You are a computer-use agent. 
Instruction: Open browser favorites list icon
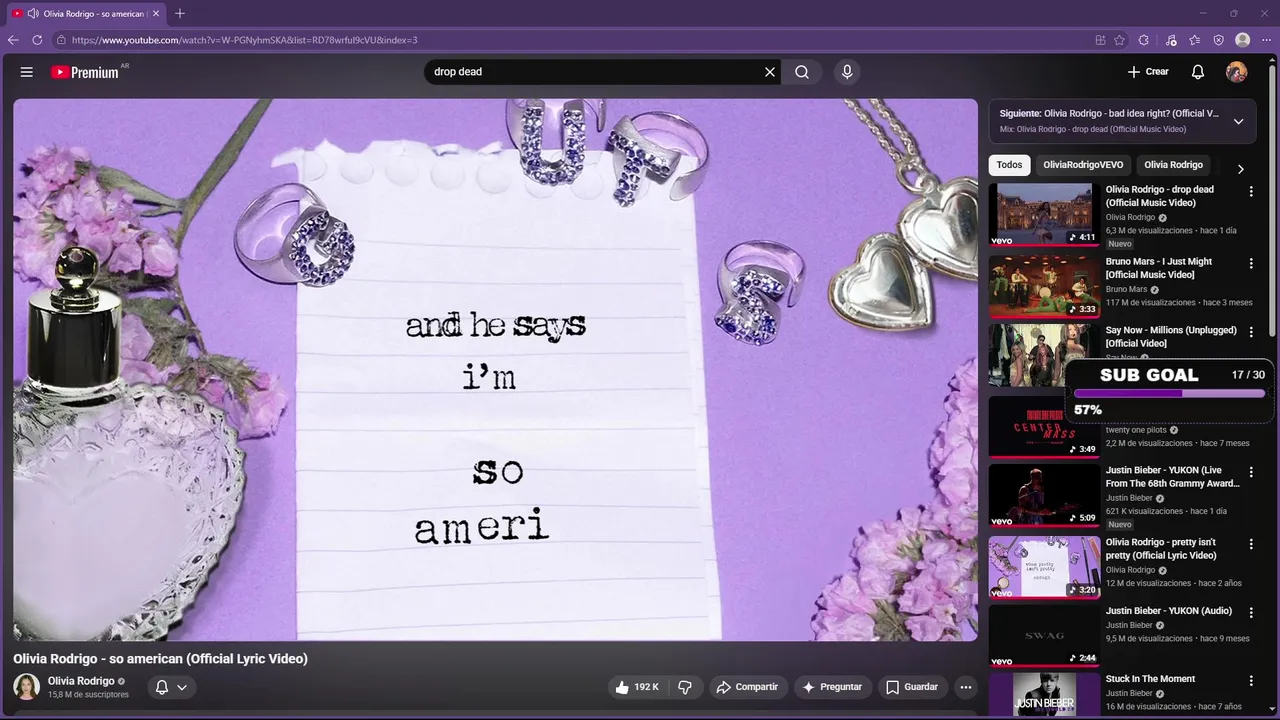tap(1195, 40)
